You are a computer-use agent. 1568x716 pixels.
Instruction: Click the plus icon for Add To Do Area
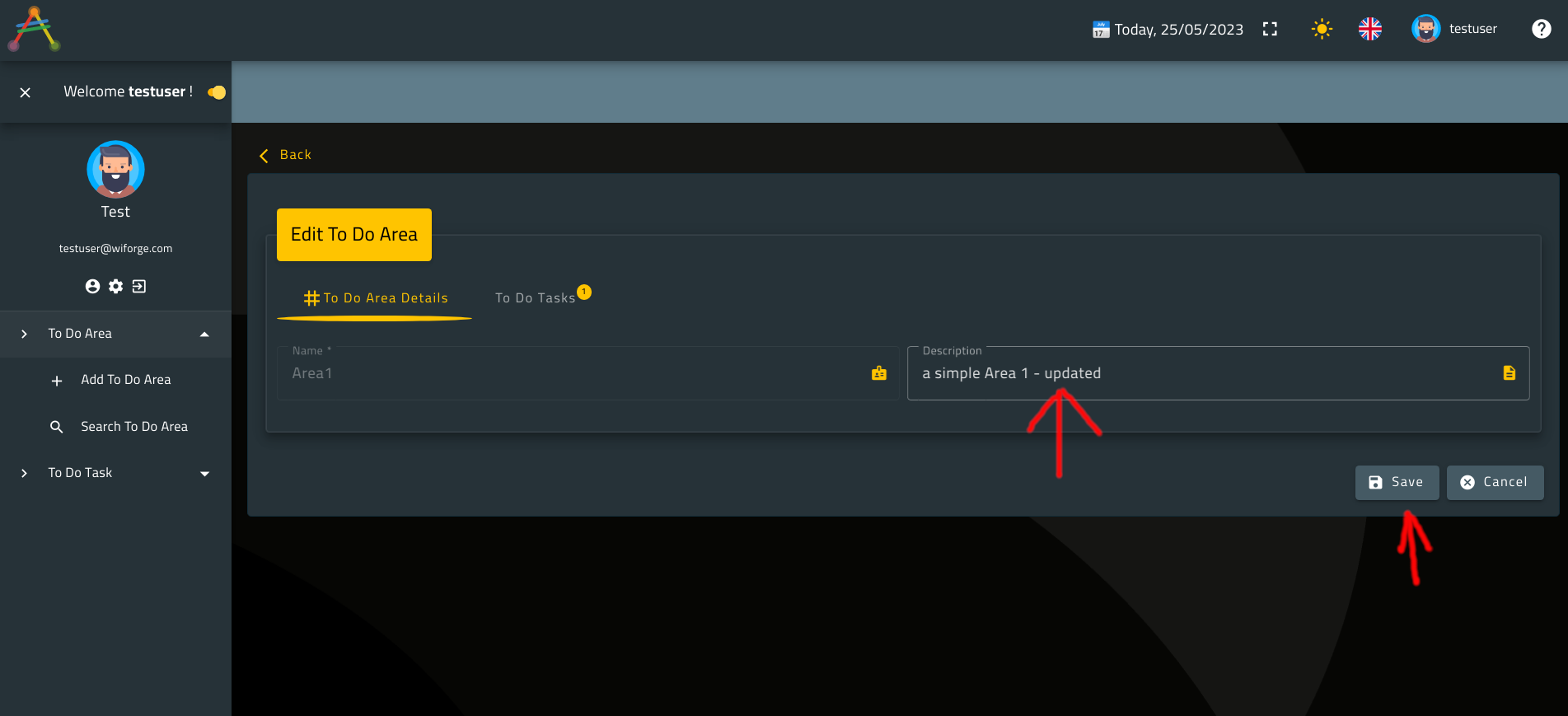(57, 381)
